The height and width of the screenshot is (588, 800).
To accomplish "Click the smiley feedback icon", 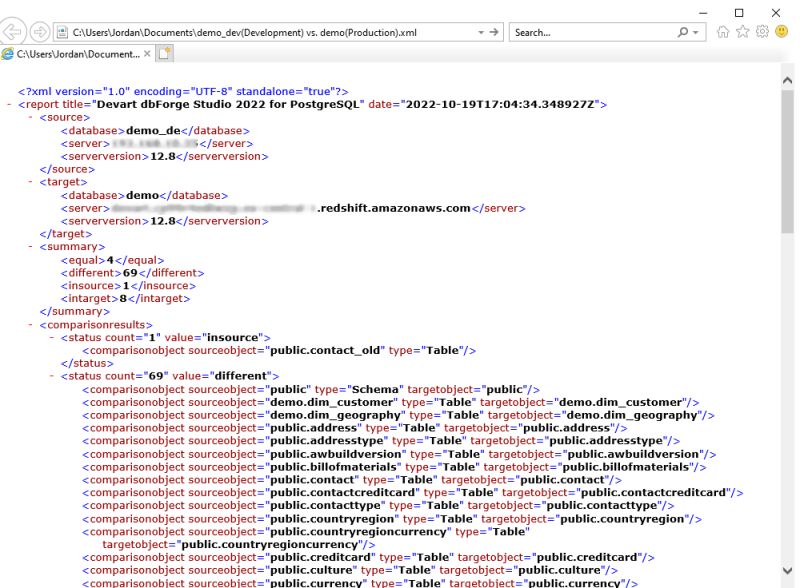I will (x=779, y=31).
